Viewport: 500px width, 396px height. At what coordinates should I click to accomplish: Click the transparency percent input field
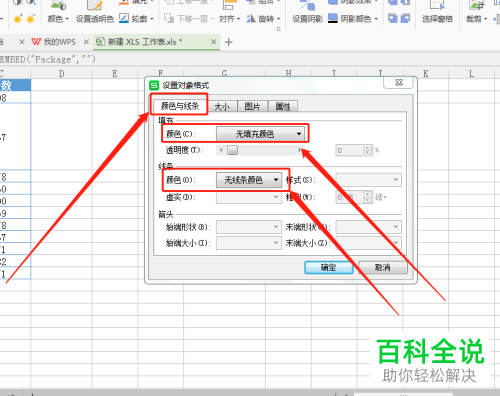point(349,150)
